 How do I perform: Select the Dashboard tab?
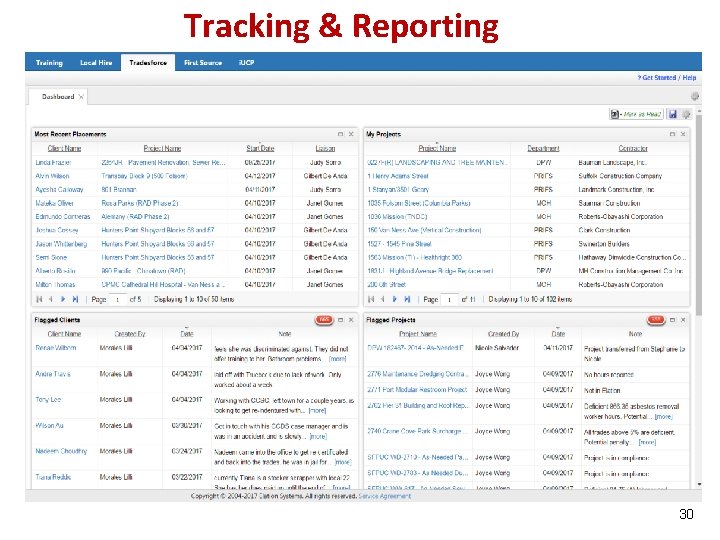(x=58, y=96)
